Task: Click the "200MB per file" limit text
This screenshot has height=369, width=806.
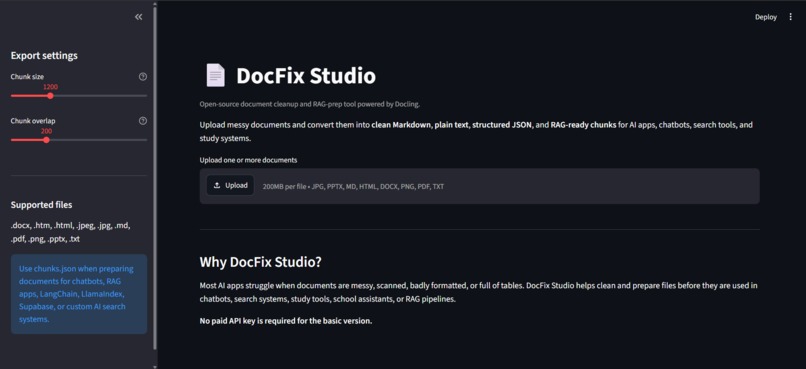Action: pyautogui.click(x=284, y=187)
